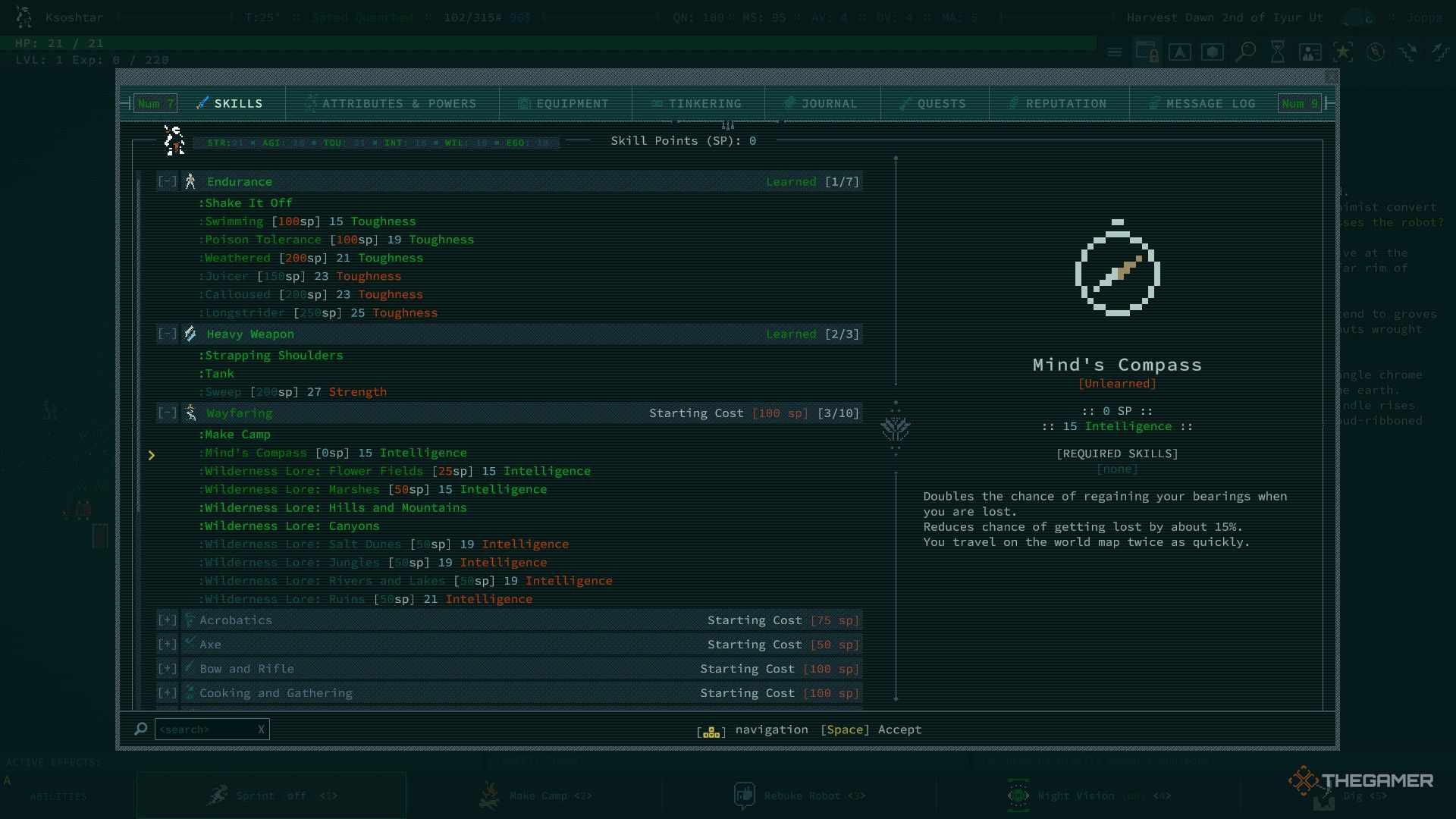Click the star target icon
This screenshot has height=819, width=1456.
1343,52
